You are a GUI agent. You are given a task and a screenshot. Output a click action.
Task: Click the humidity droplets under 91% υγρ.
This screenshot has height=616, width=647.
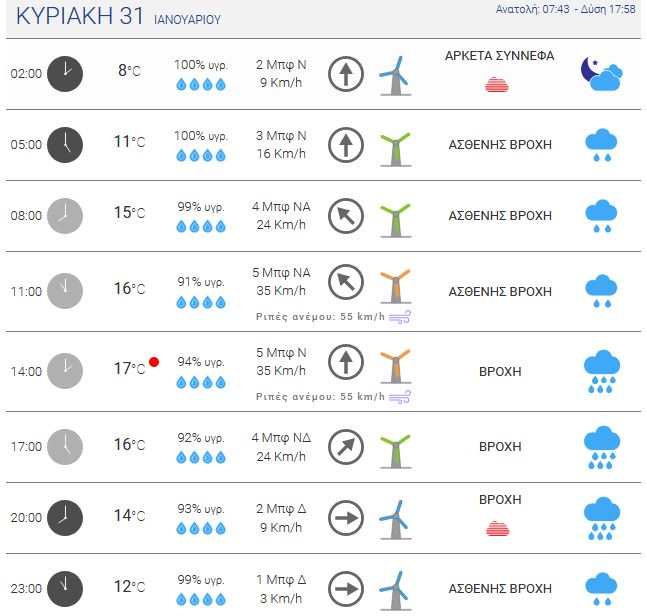click(201, 302)
